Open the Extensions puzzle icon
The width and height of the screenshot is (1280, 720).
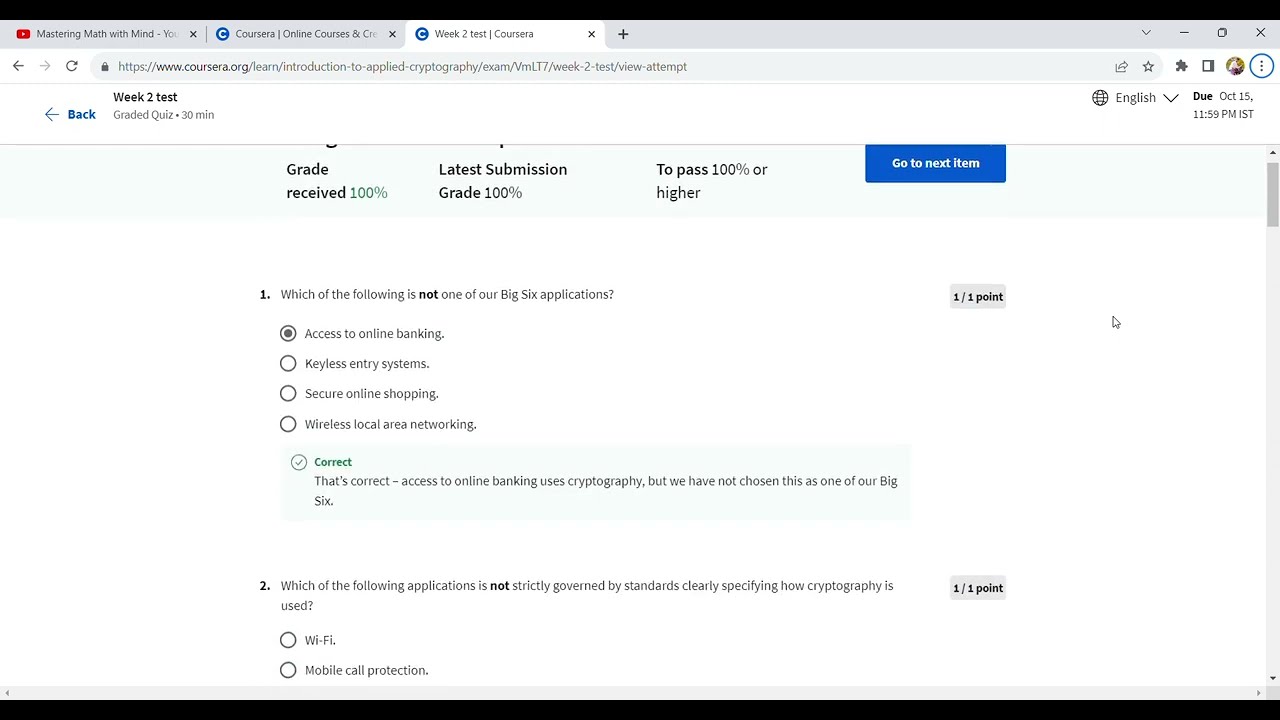pyautogui.click(x=1181, y=66)
